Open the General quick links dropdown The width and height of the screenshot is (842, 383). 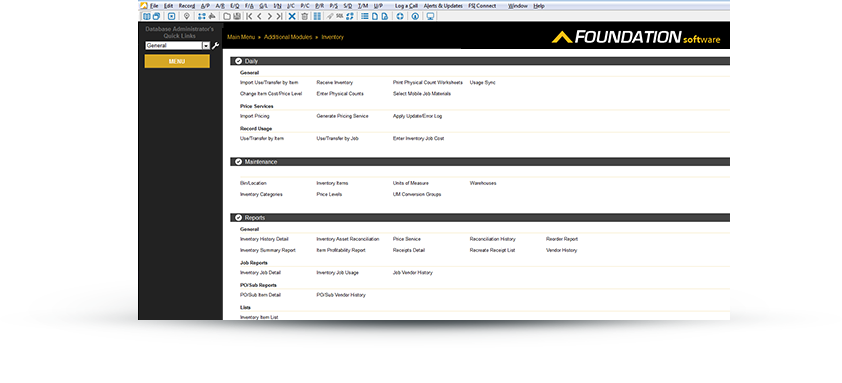[206, 46]
